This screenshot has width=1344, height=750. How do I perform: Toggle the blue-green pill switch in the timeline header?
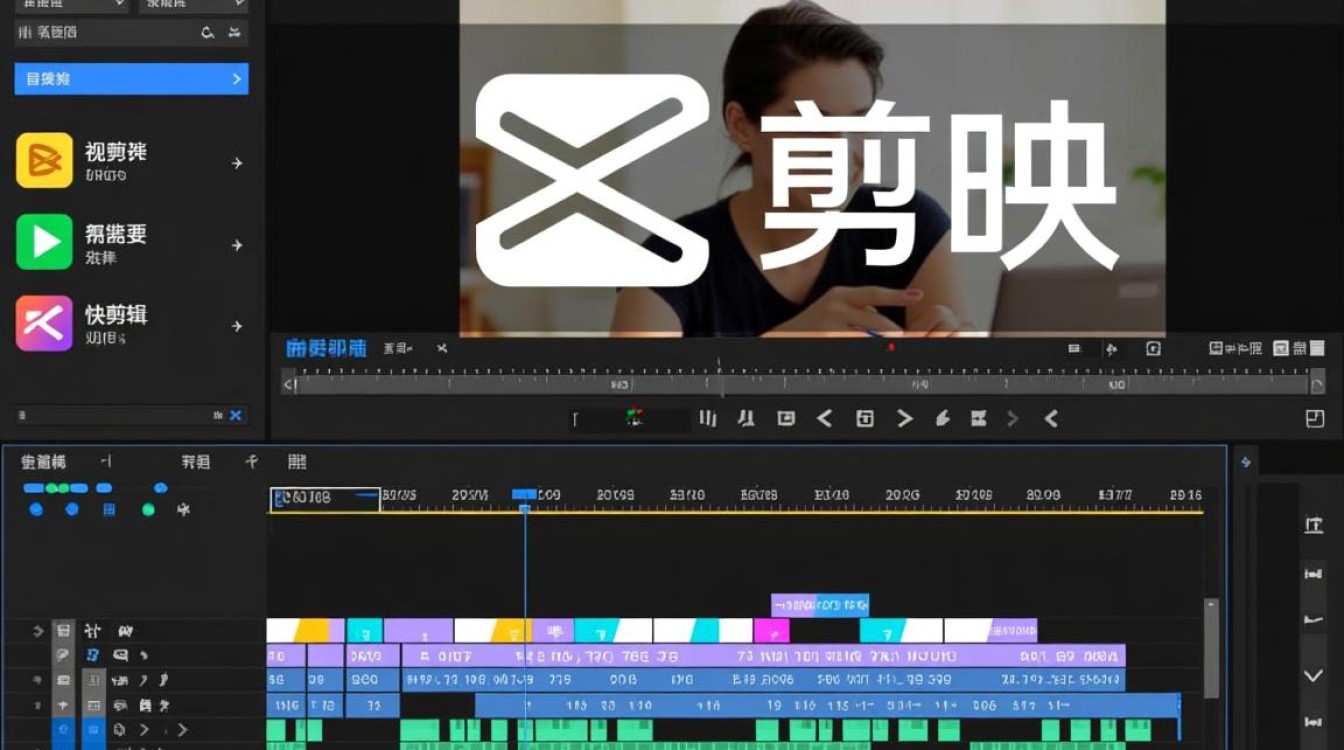(x=56, y=488)
